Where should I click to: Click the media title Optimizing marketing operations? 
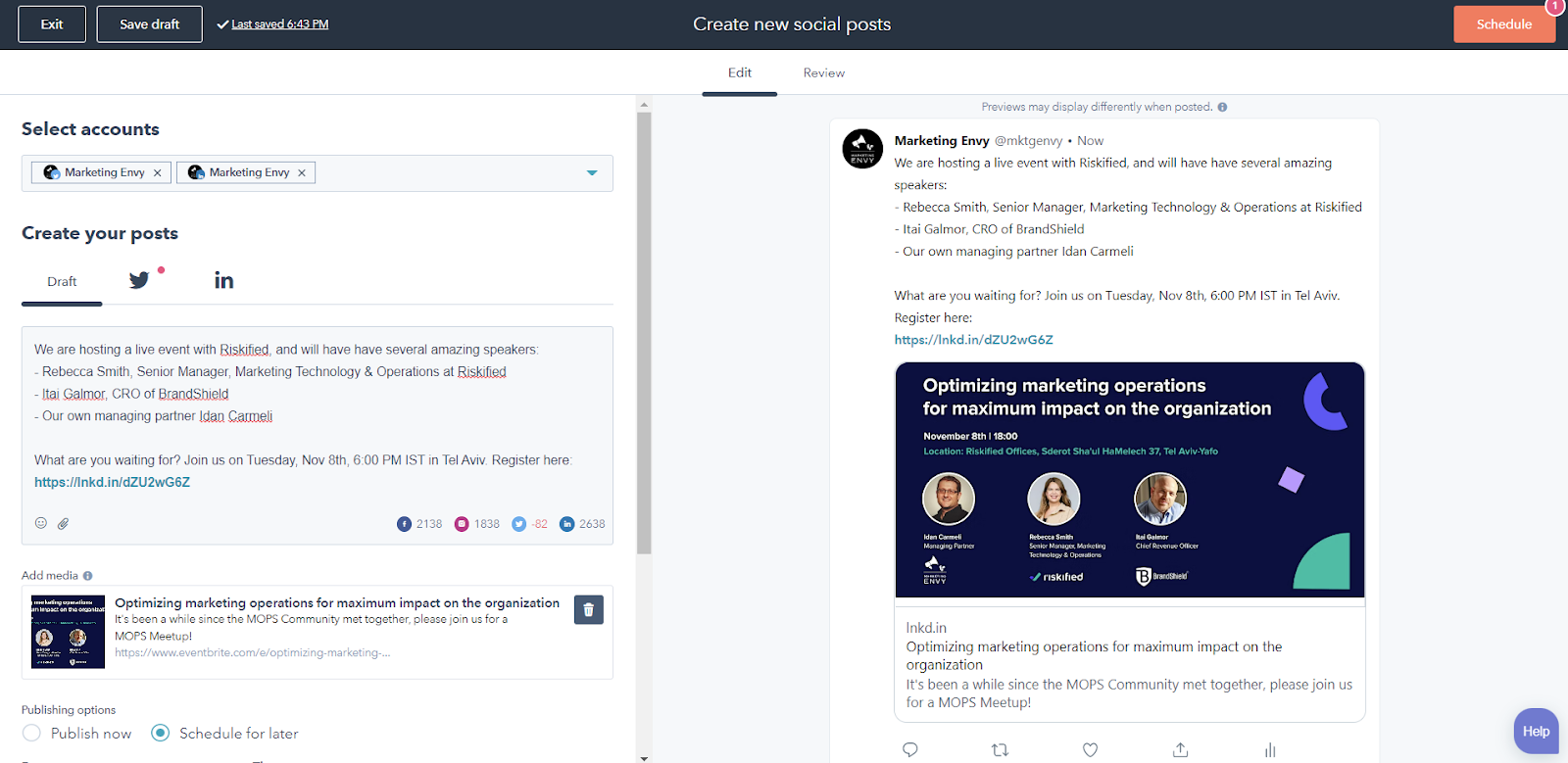337,602
